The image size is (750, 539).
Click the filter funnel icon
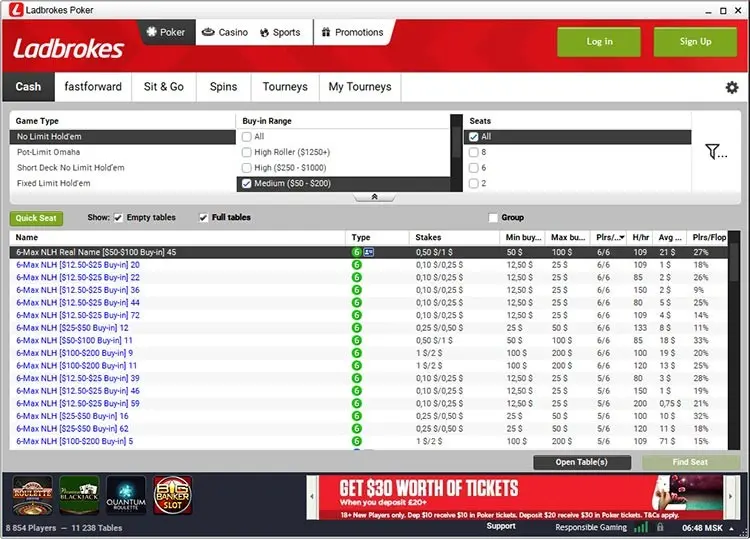point(715,152)
